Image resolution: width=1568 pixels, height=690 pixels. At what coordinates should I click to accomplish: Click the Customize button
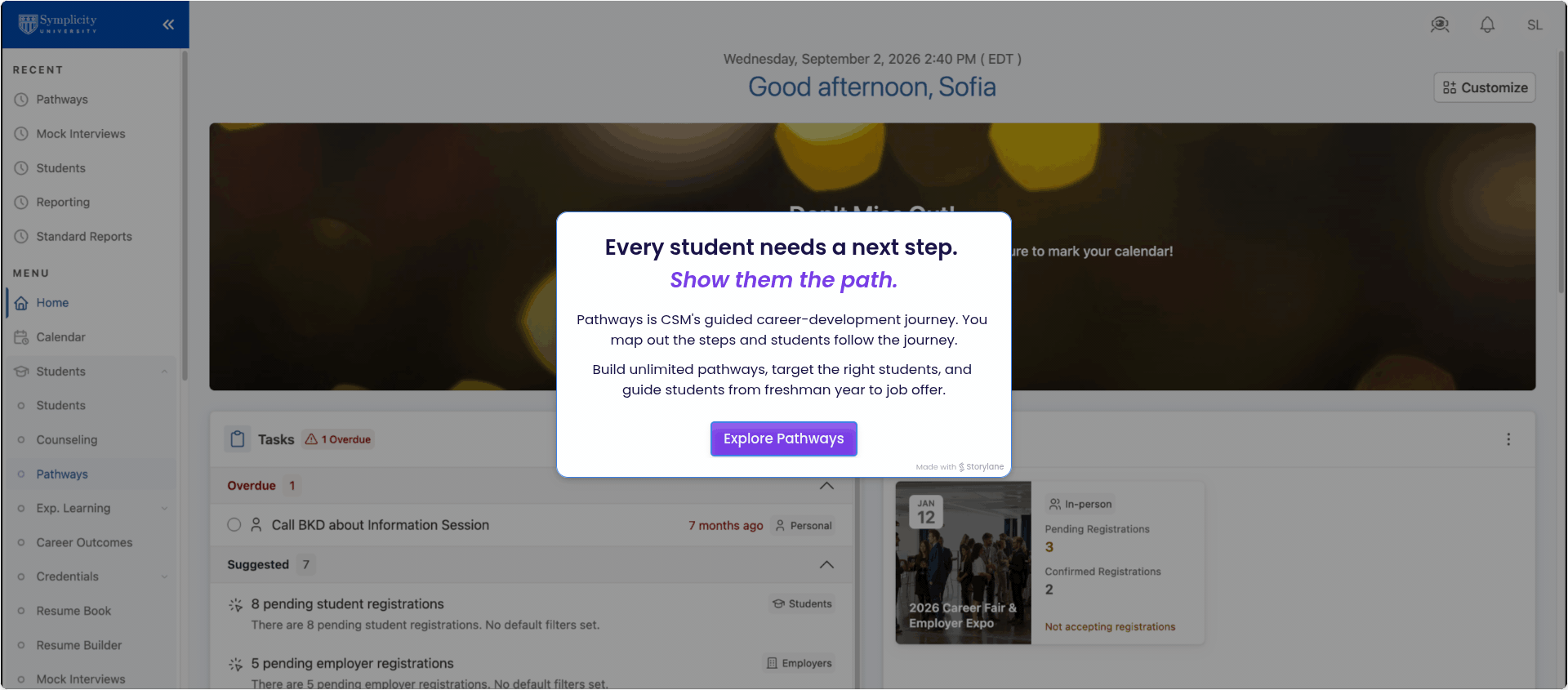1485,87
